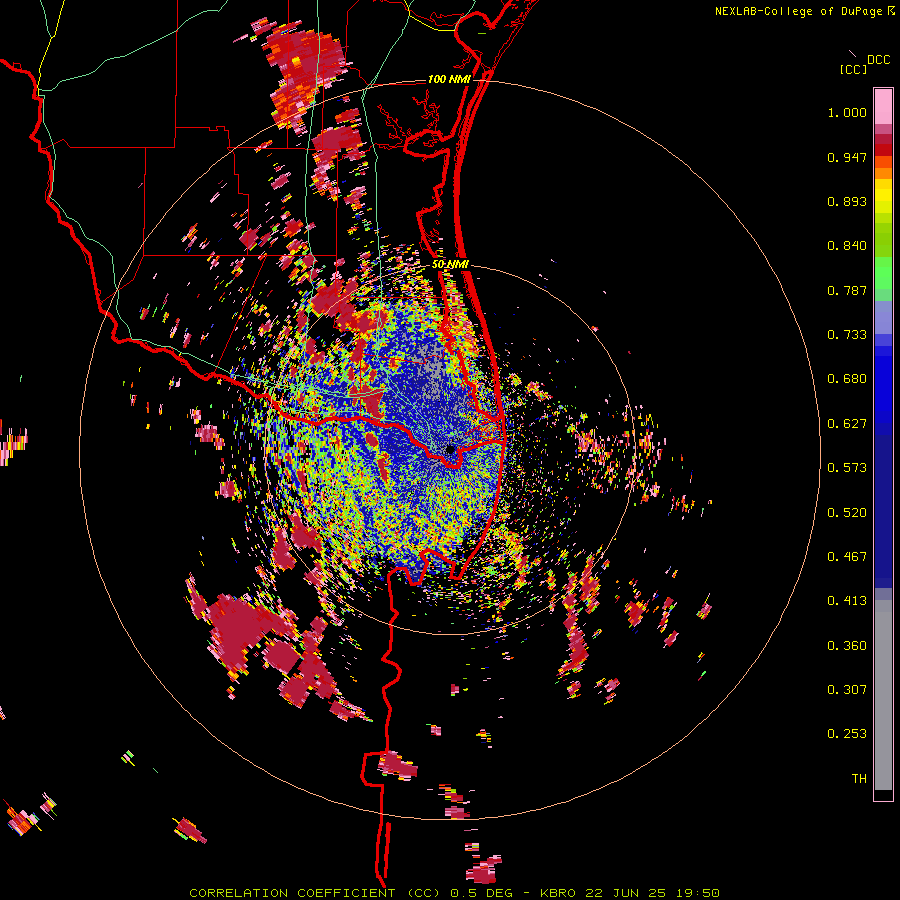
Task: Click the 0.573 scale value
Action: pos(847,468)
